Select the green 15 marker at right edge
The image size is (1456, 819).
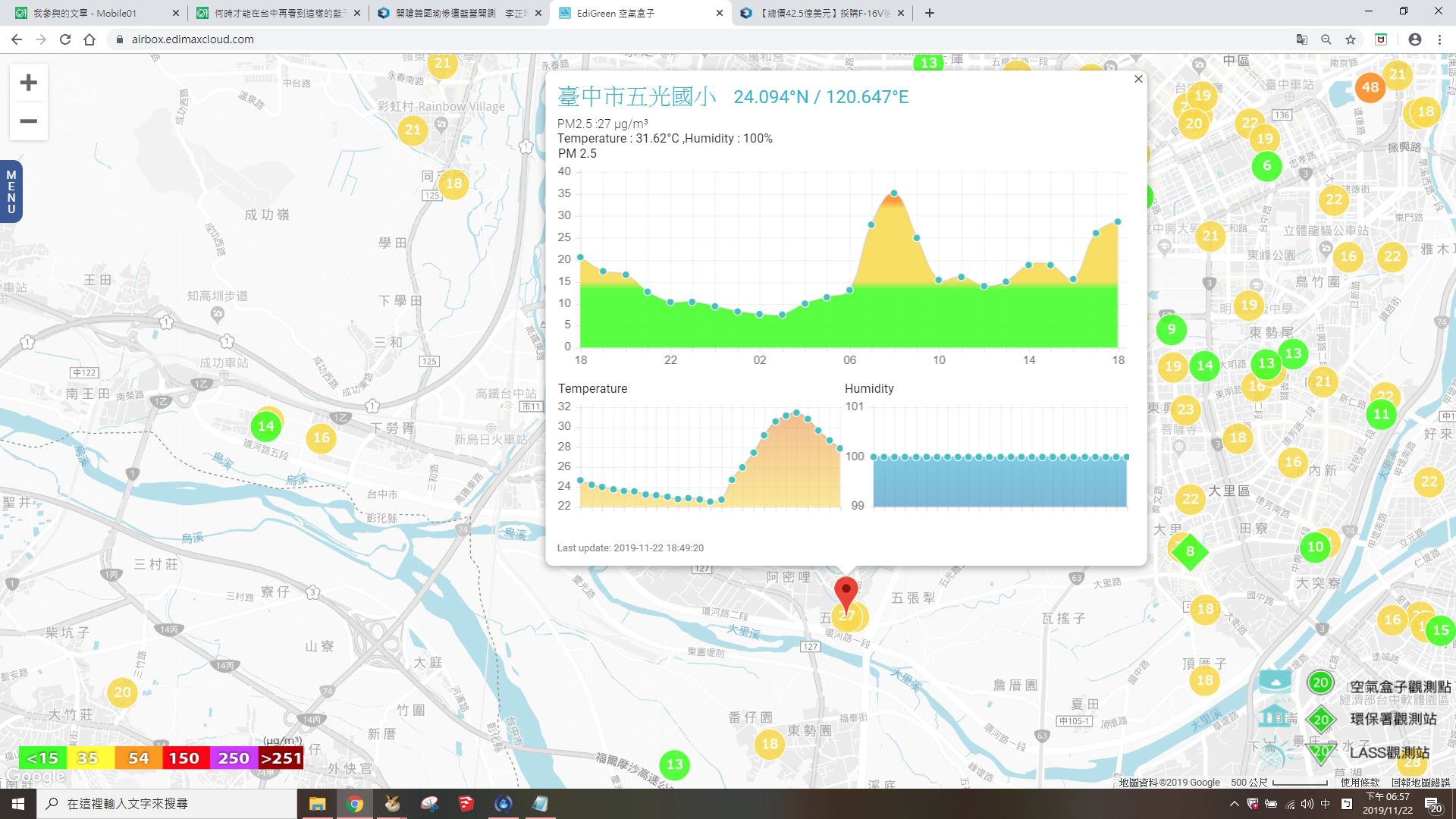tap(1440, 630)
